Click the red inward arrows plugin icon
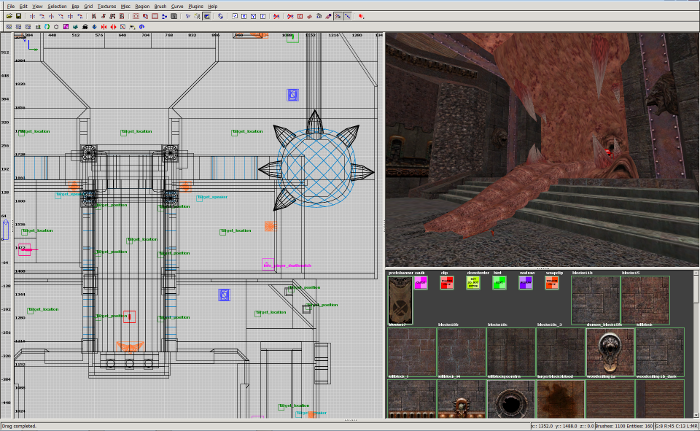Image resolution: width=700 pixels, height=431 pixels. [104, 27]
